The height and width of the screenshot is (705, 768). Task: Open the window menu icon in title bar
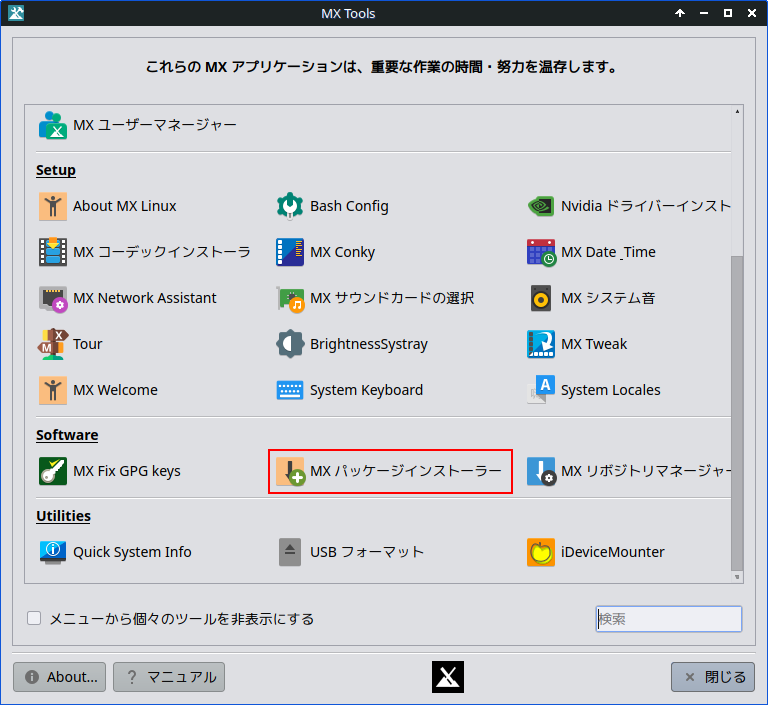pyautogui.click(x=15, y=13)
